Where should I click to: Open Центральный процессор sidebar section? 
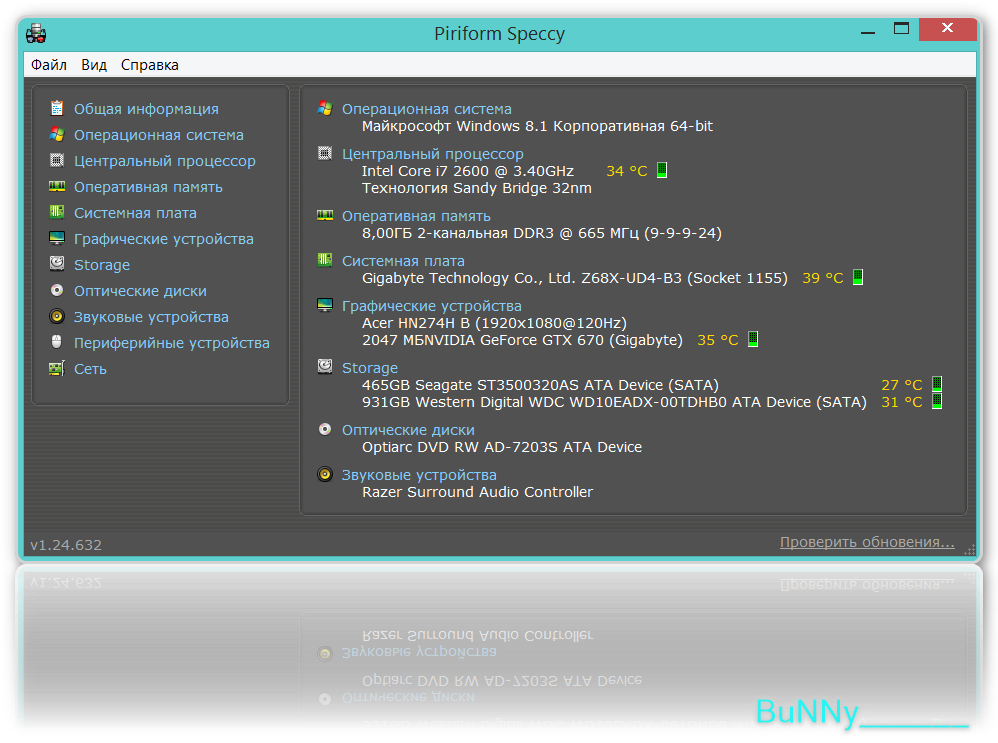[x=164, y=161]
